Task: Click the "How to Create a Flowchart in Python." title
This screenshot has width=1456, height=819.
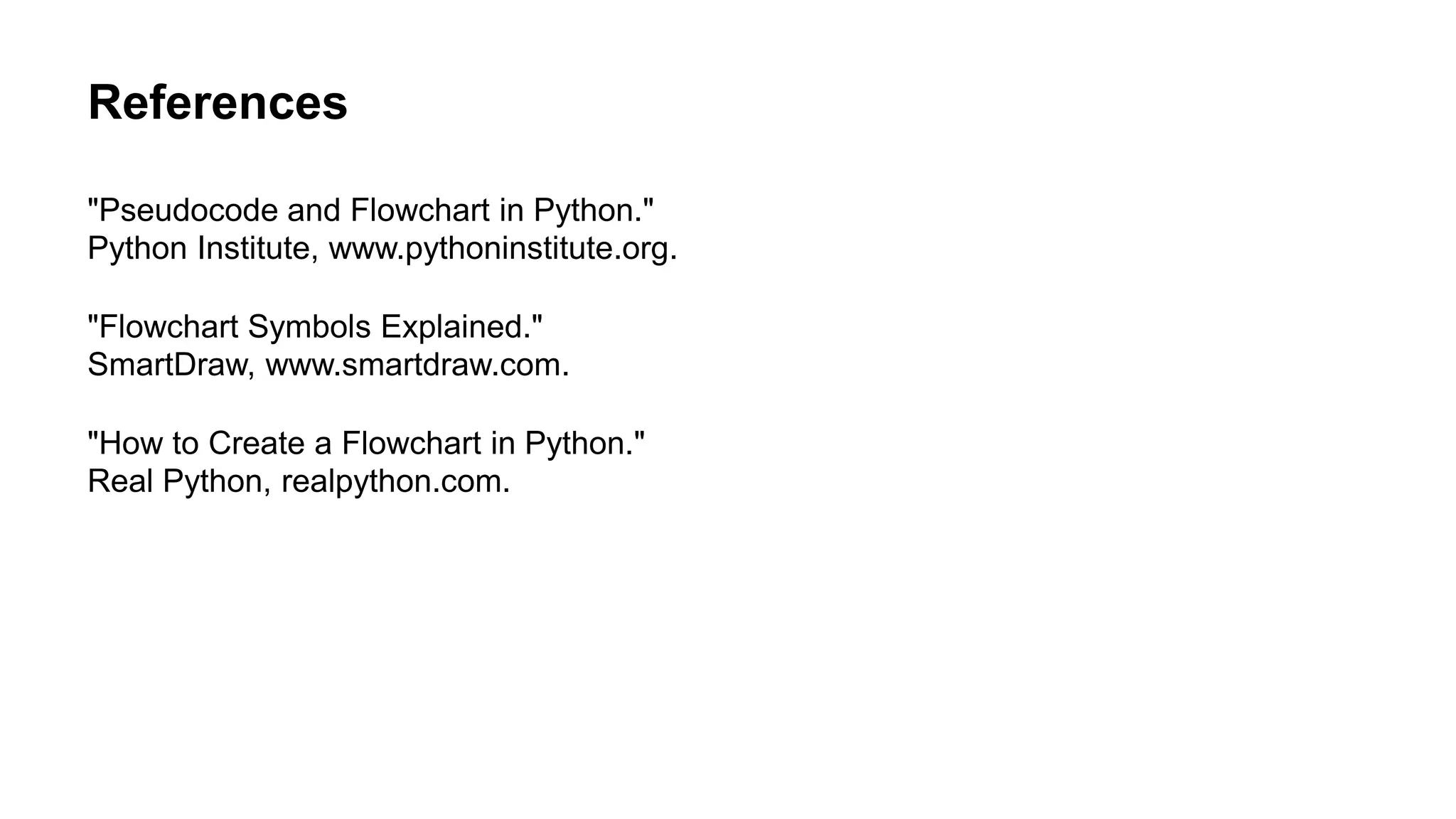Action: coord(365,444)
